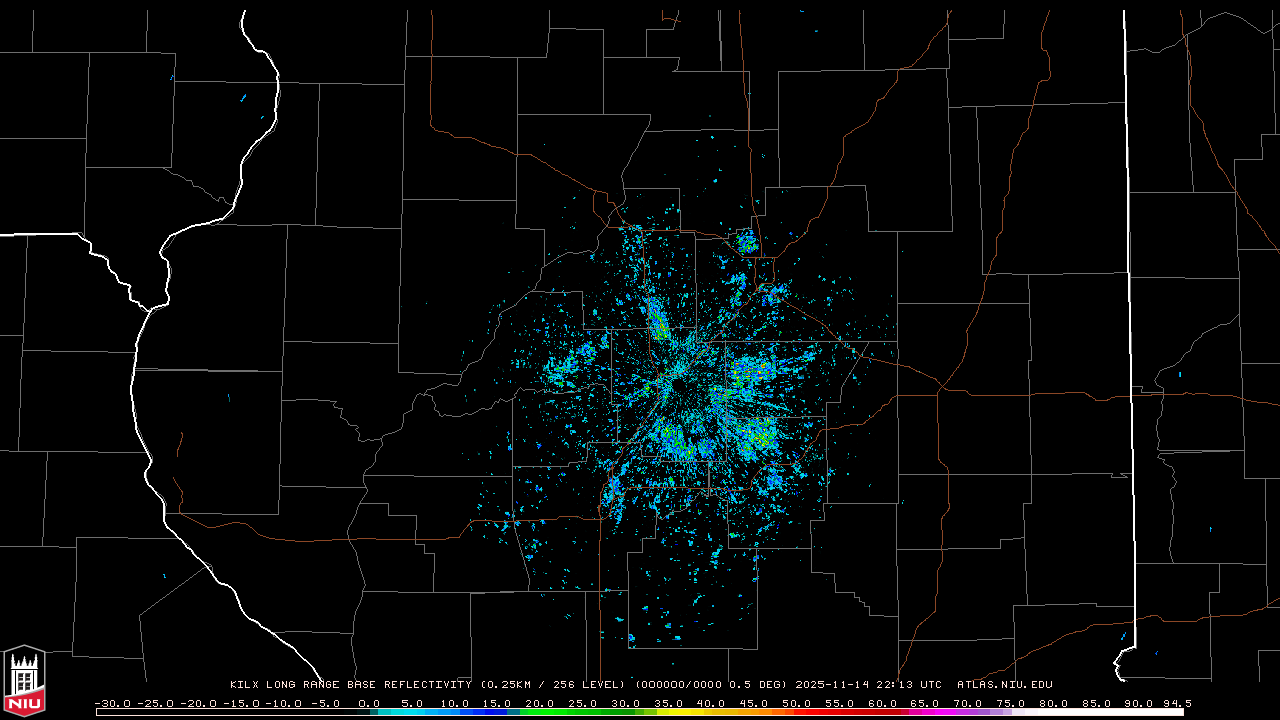Image resolution: width=1280 pixels, height=720 pixels.
Task: Click the 0.0 label on the reflectivity scale
Action: [369, 703]
